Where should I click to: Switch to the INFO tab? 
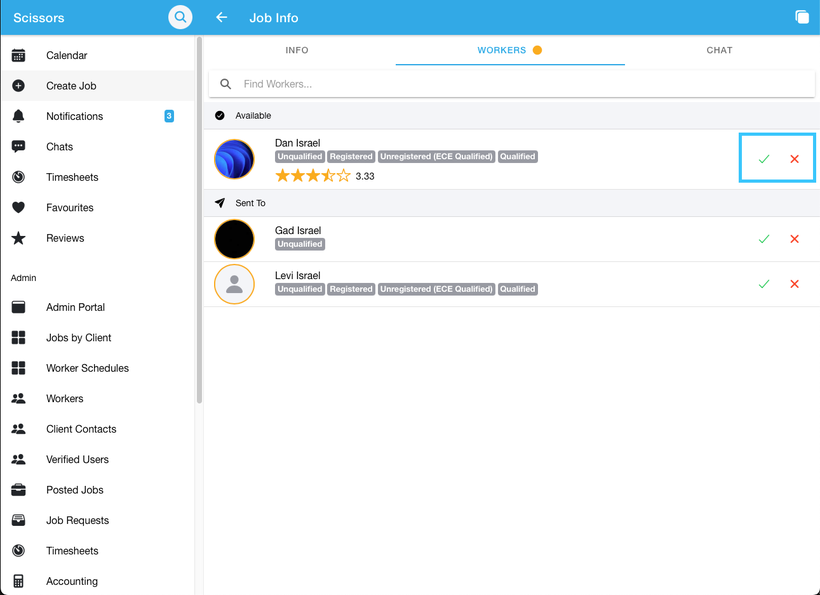pos(297,50)
